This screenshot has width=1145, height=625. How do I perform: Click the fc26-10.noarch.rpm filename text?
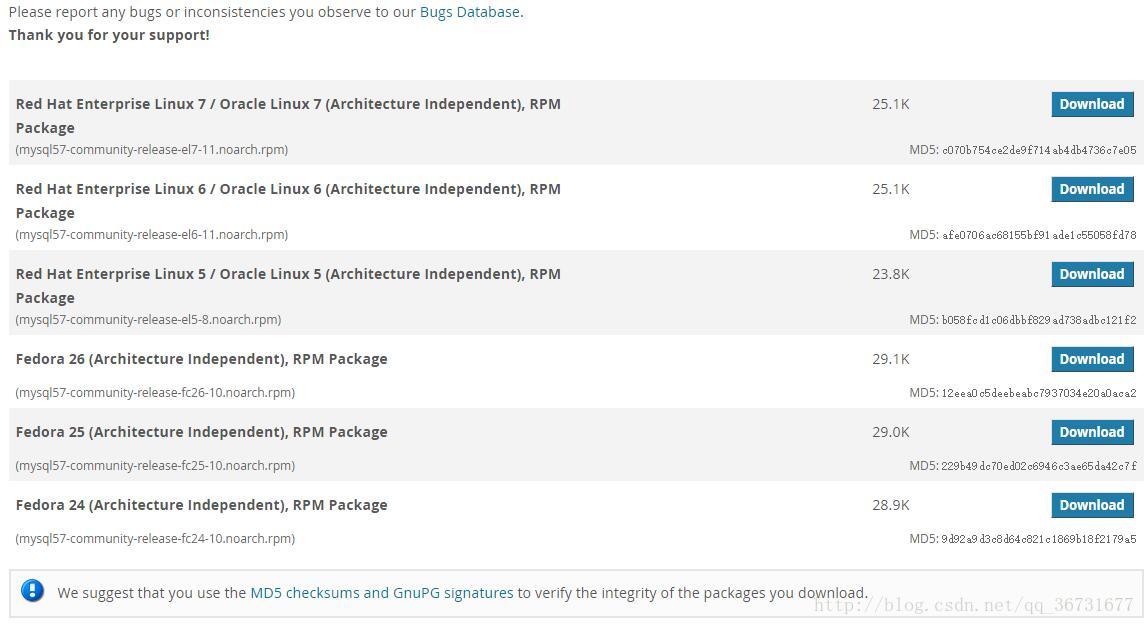[x=155, y=393]
